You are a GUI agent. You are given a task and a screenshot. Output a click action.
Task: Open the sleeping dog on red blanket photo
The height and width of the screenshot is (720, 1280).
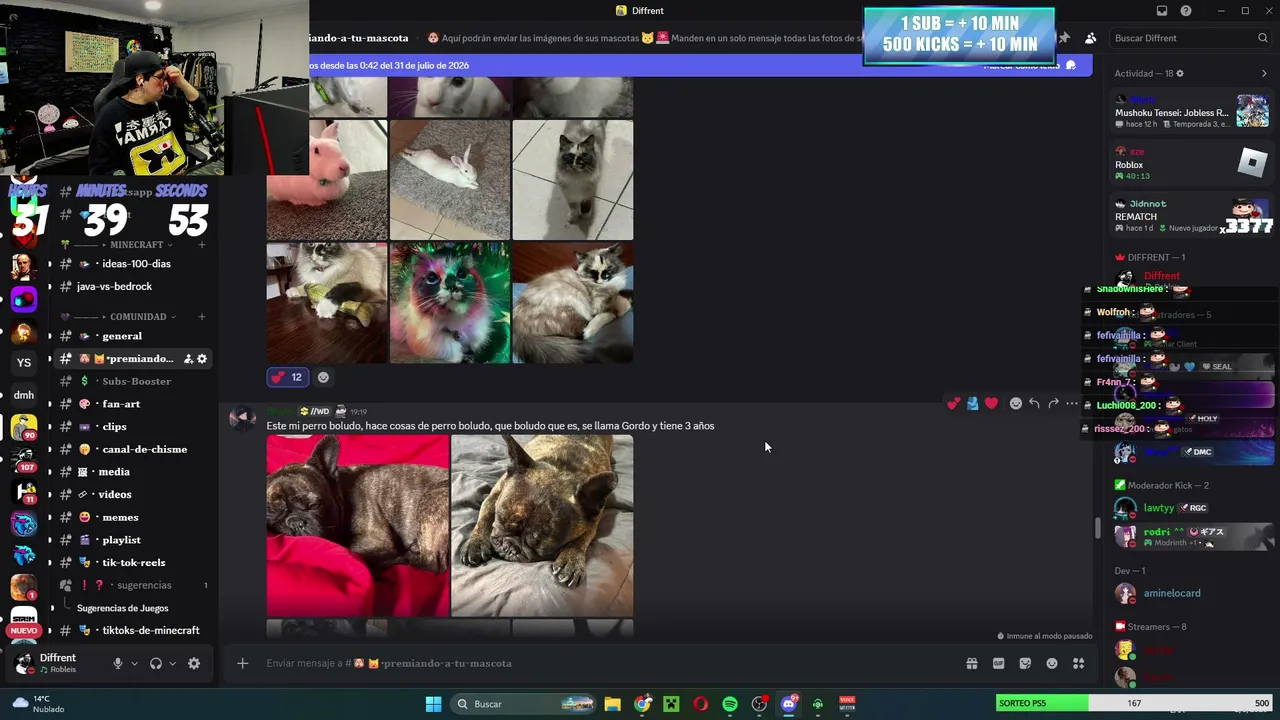(358, 525)
